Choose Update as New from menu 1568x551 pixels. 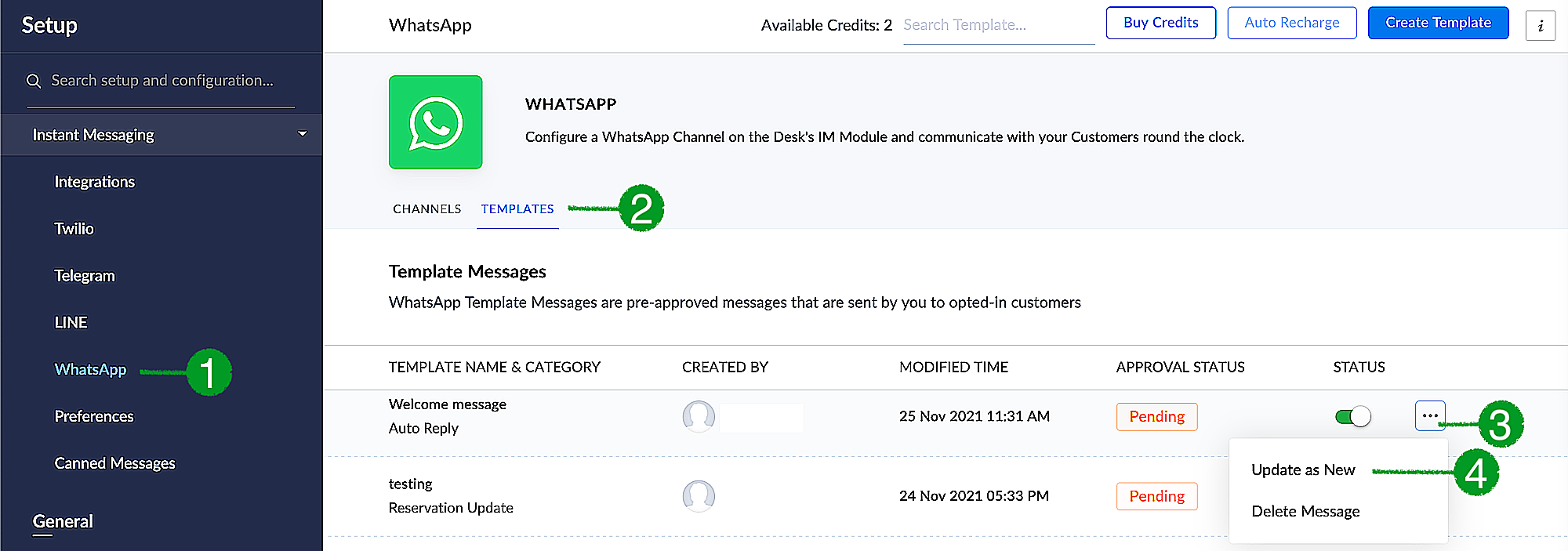(x=1303, y=469)
